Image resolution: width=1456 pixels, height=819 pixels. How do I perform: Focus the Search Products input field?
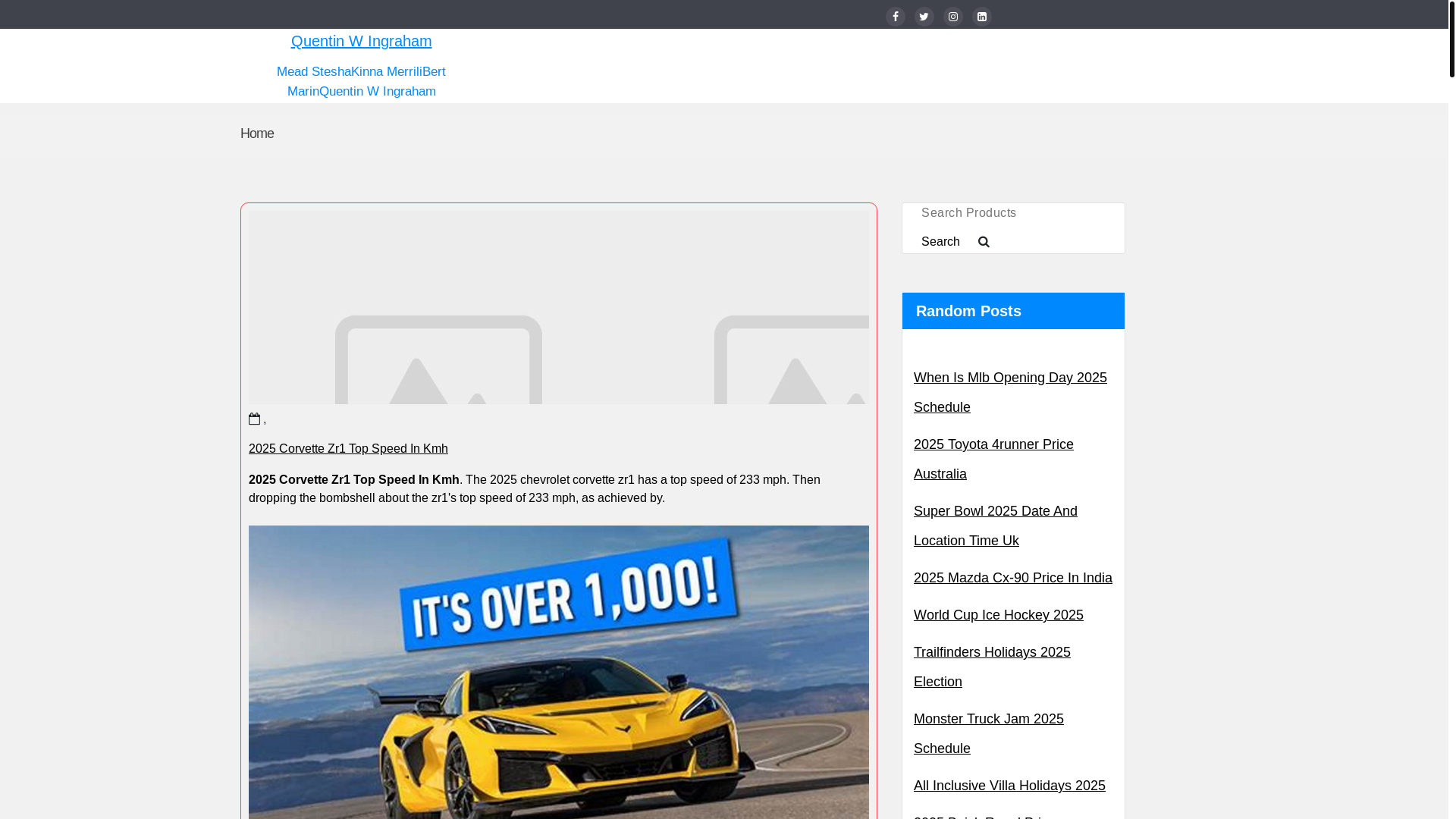[1013, 213]
